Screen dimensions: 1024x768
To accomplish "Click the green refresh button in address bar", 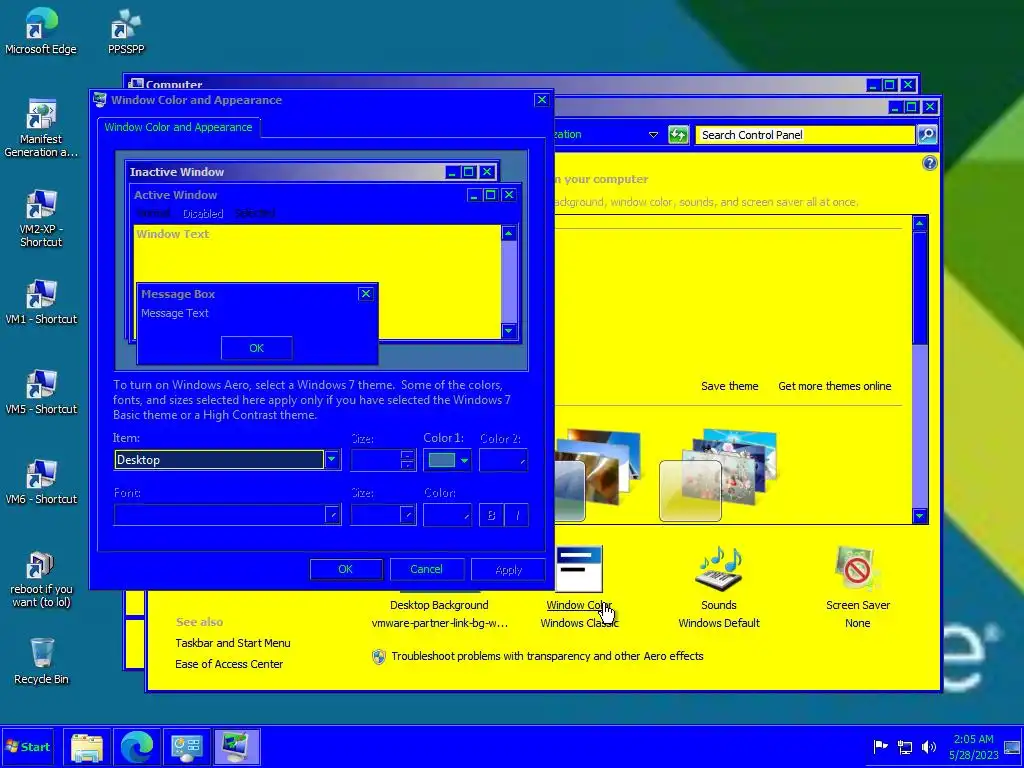I will (x=678, y=135).
